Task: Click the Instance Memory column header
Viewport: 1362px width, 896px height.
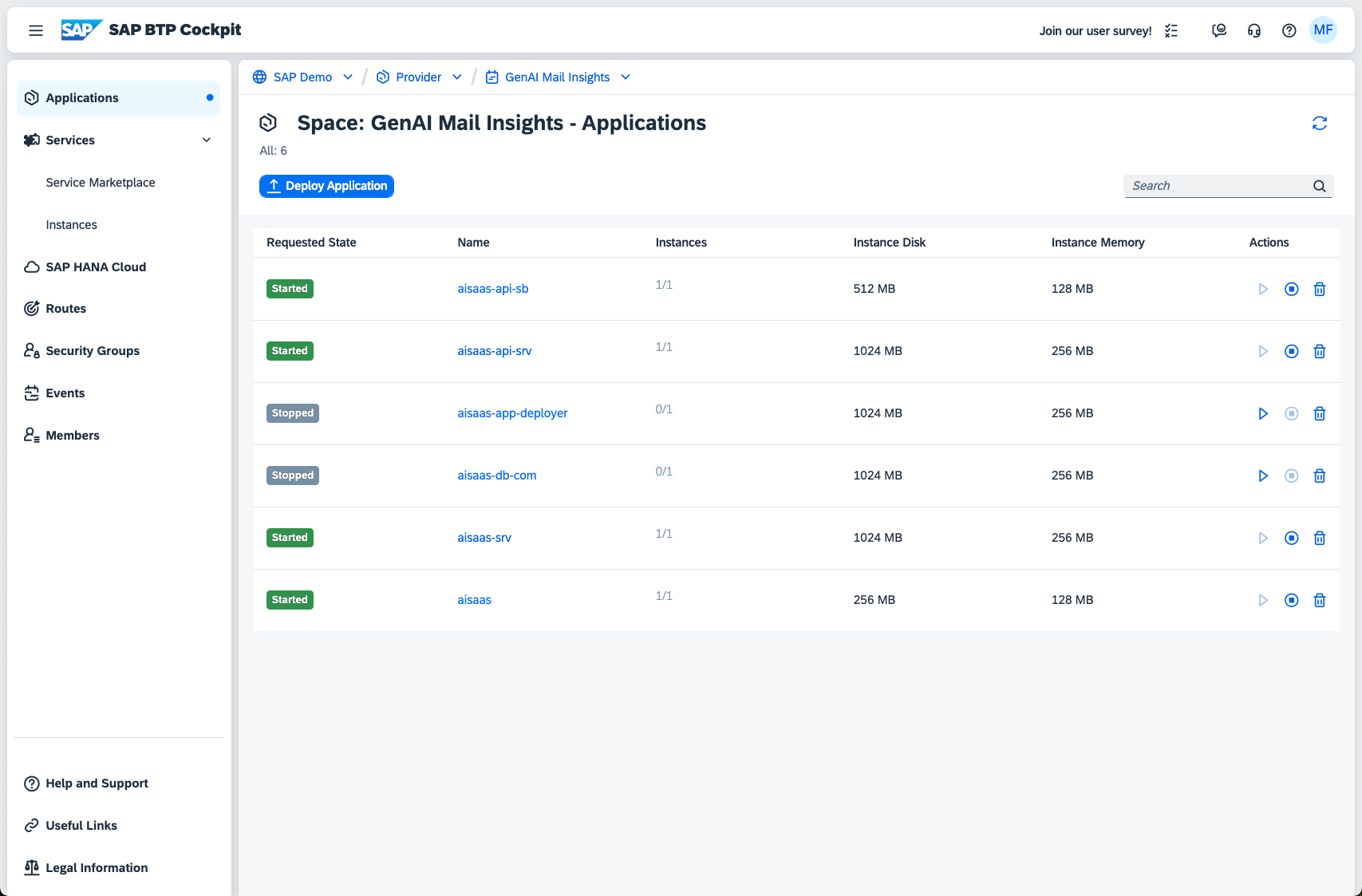Action: (1098, 243)
